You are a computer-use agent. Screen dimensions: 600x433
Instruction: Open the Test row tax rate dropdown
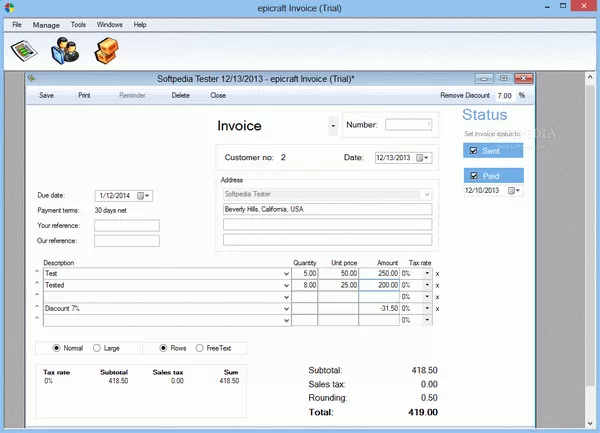[x=428, y=273]
